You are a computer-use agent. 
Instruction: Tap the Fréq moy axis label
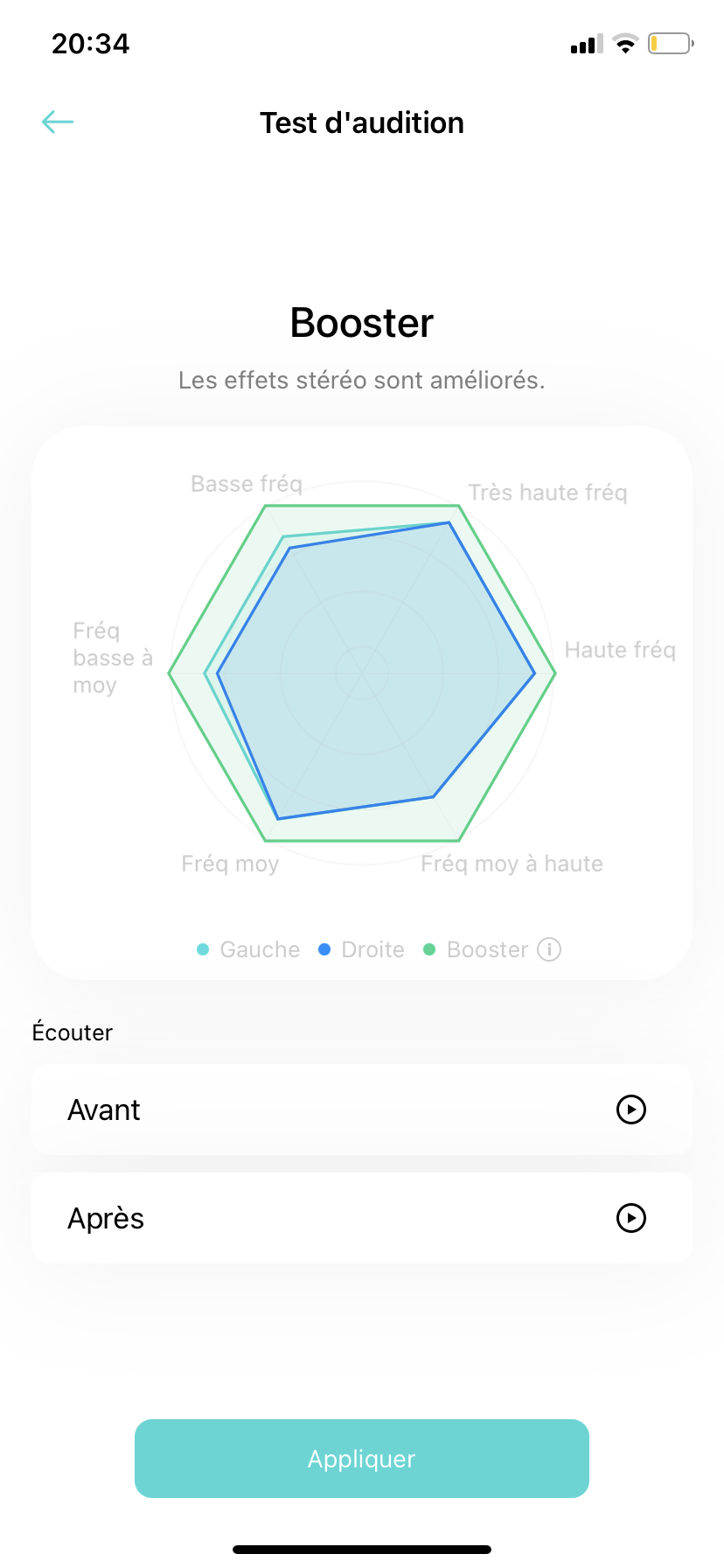pos(230,864)
